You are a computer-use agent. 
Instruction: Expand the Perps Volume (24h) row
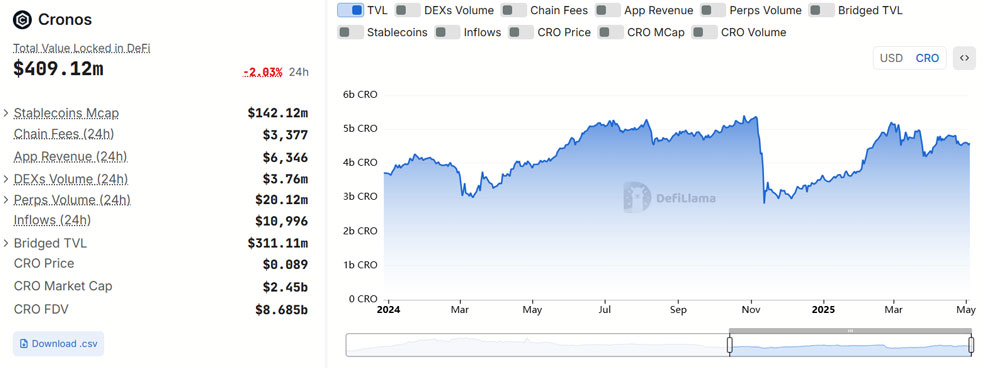pos(6,200)
